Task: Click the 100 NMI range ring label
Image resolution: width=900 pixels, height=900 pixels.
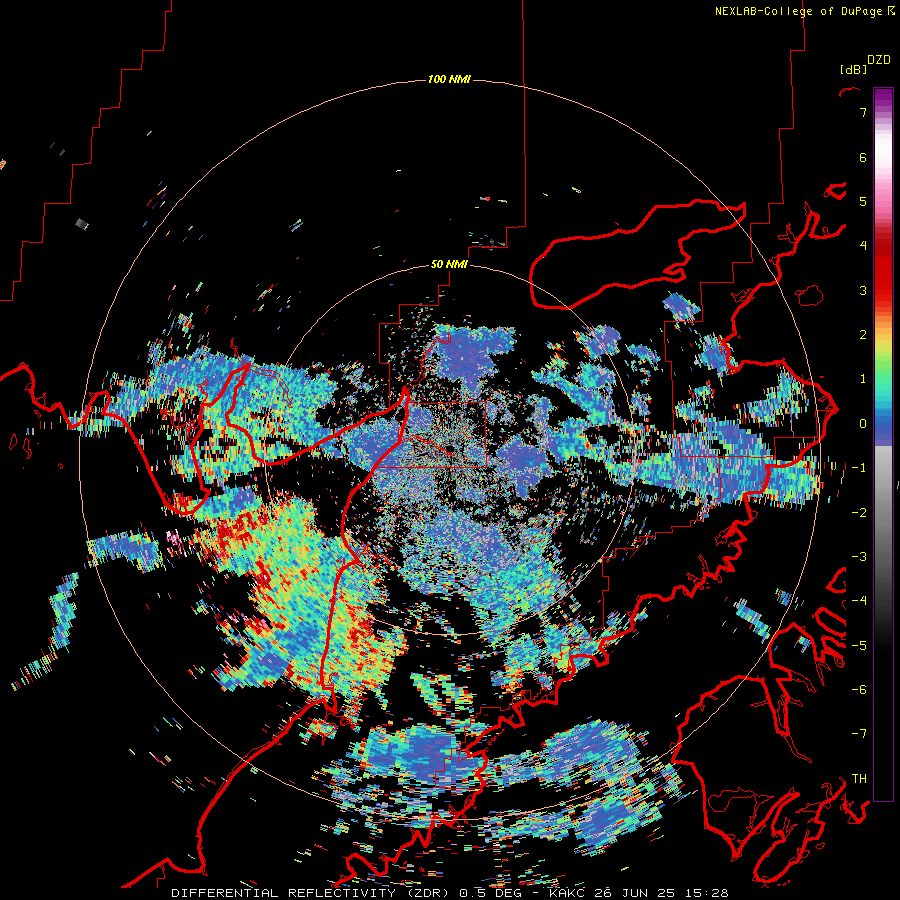Action: coord(449,79)
